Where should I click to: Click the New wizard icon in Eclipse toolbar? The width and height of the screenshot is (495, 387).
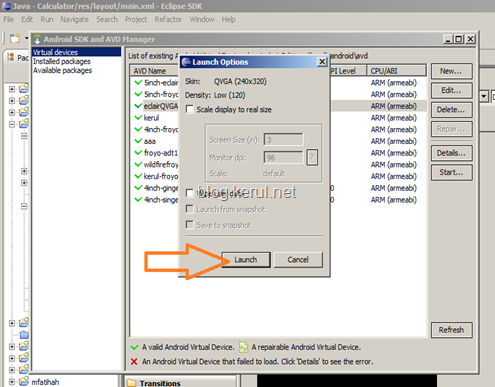click(15, 38)
